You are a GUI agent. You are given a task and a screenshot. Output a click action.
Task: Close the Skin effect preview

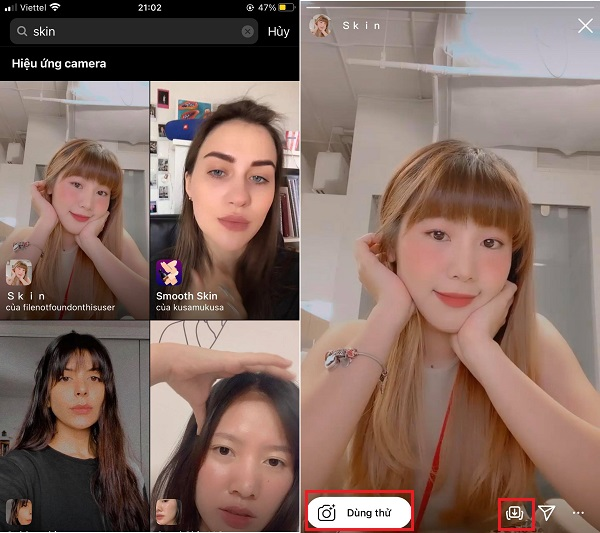585,26
